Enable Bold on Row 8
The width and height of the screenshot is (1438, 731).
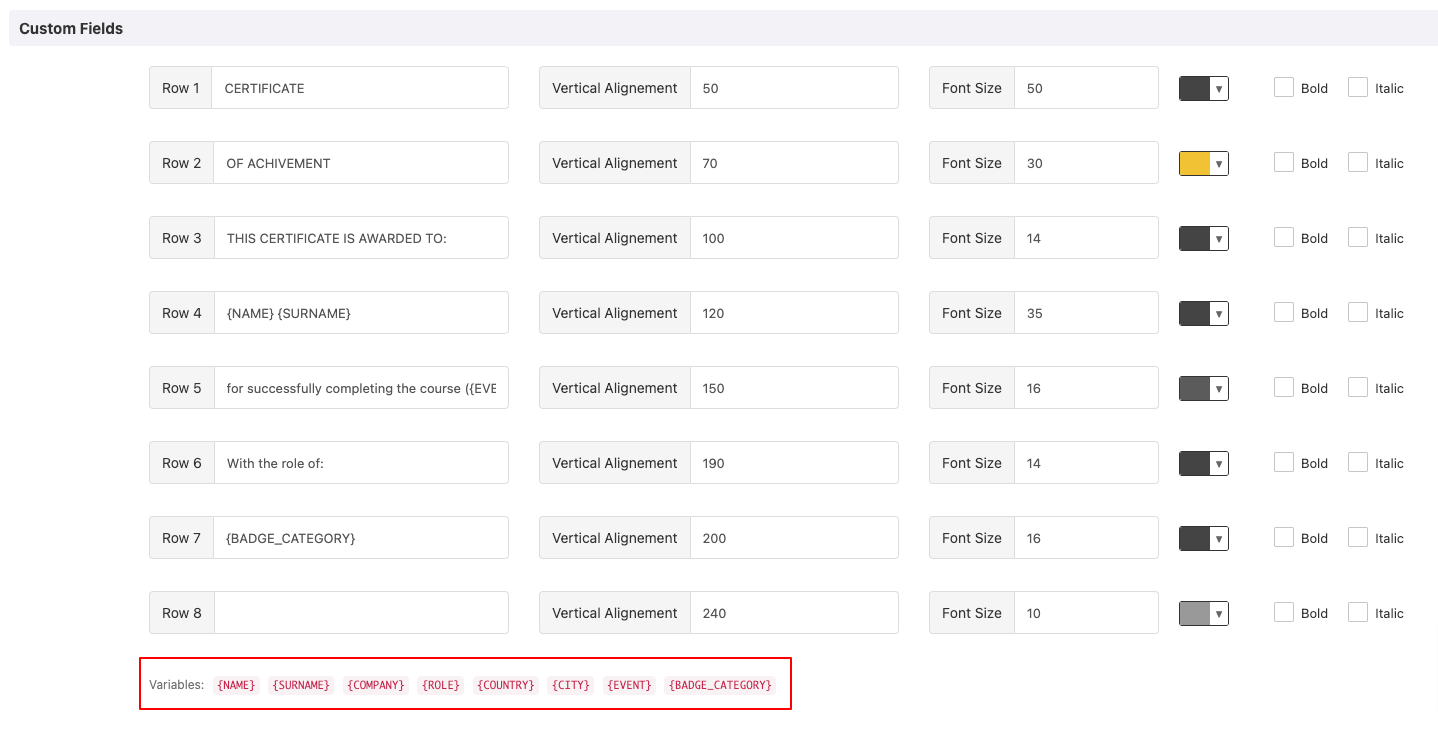[1284, 612]
